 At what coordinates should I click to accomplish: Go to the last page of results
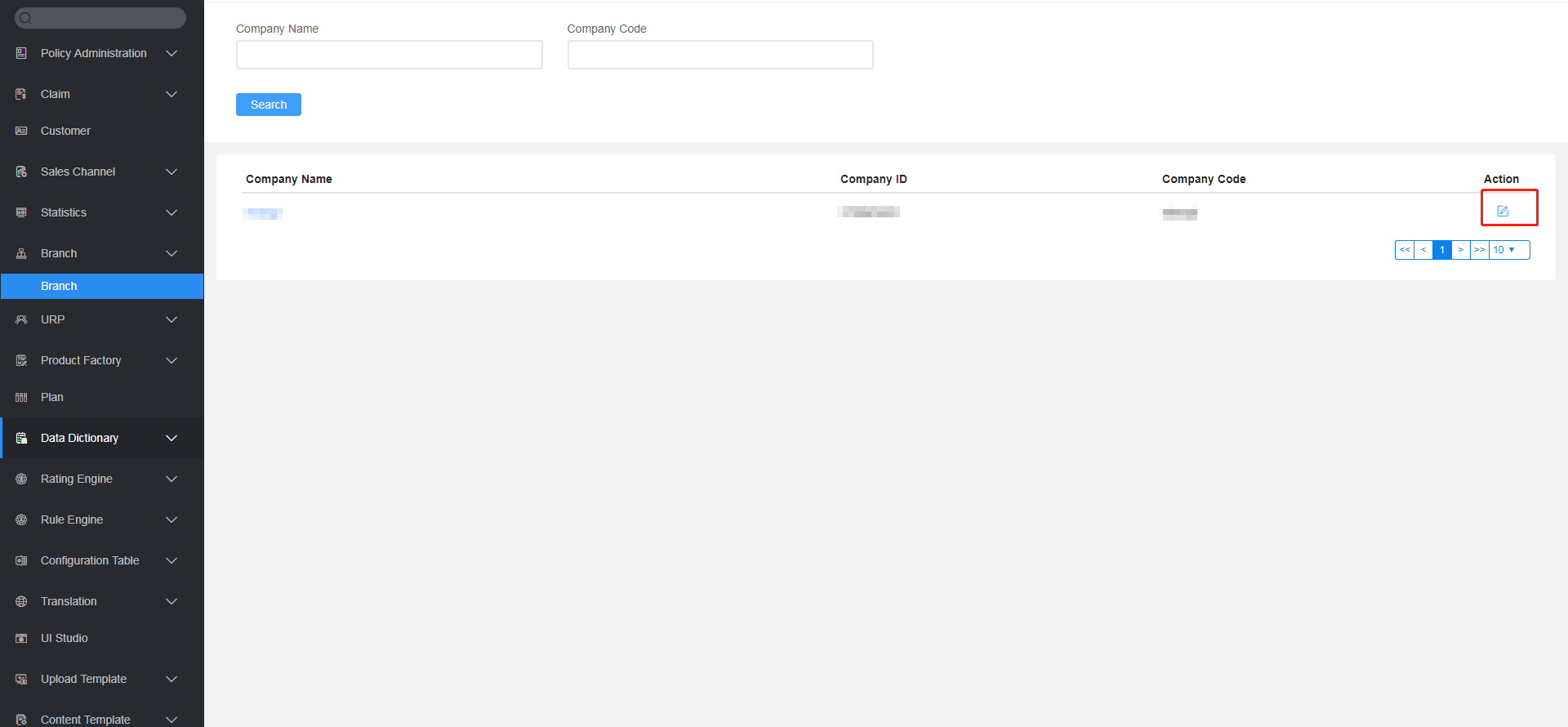(1479, 250)
